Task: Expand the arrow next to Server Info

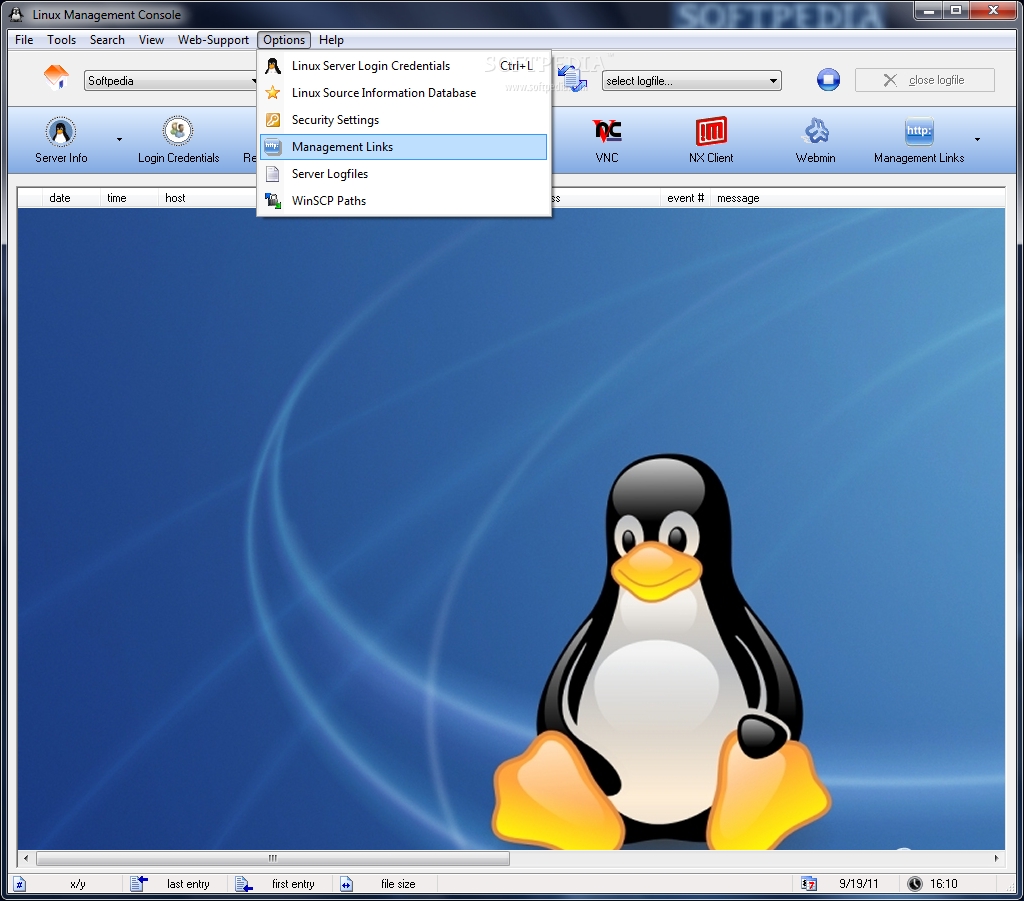Action: (119, 139)
